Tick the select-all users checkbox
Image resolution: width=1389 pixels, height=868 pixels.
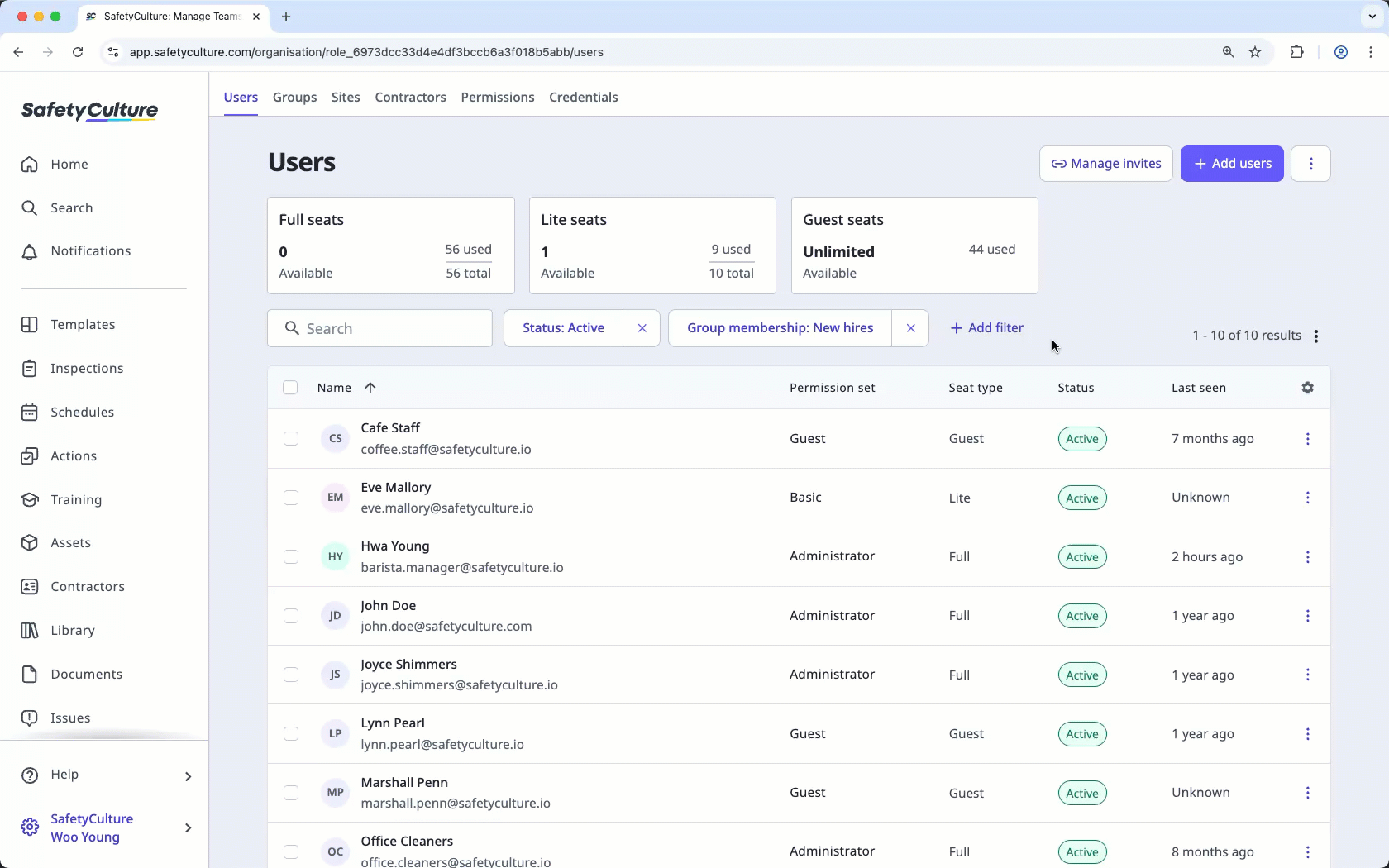290,388
